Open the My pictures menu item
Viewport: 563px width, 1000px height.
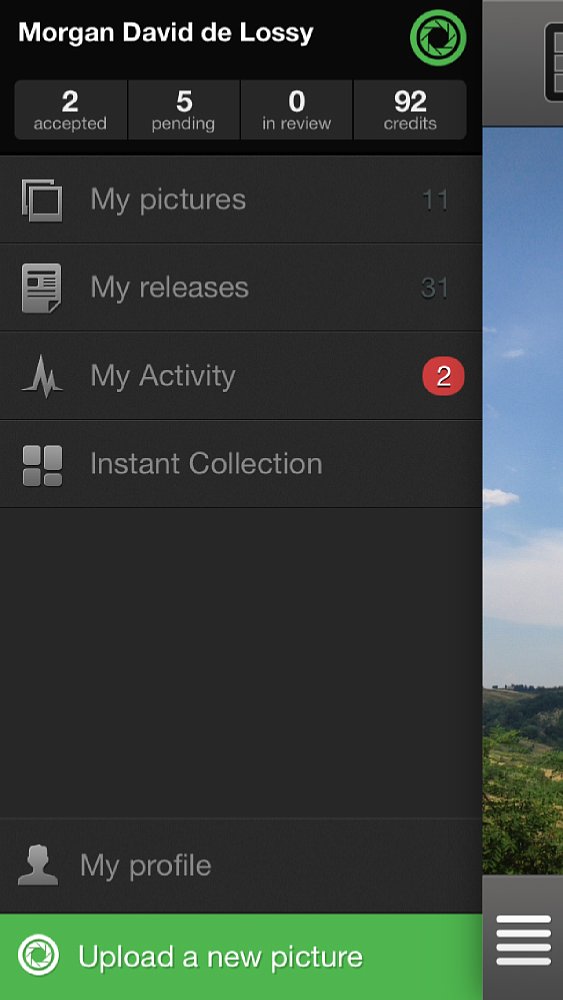pos(241,200)
